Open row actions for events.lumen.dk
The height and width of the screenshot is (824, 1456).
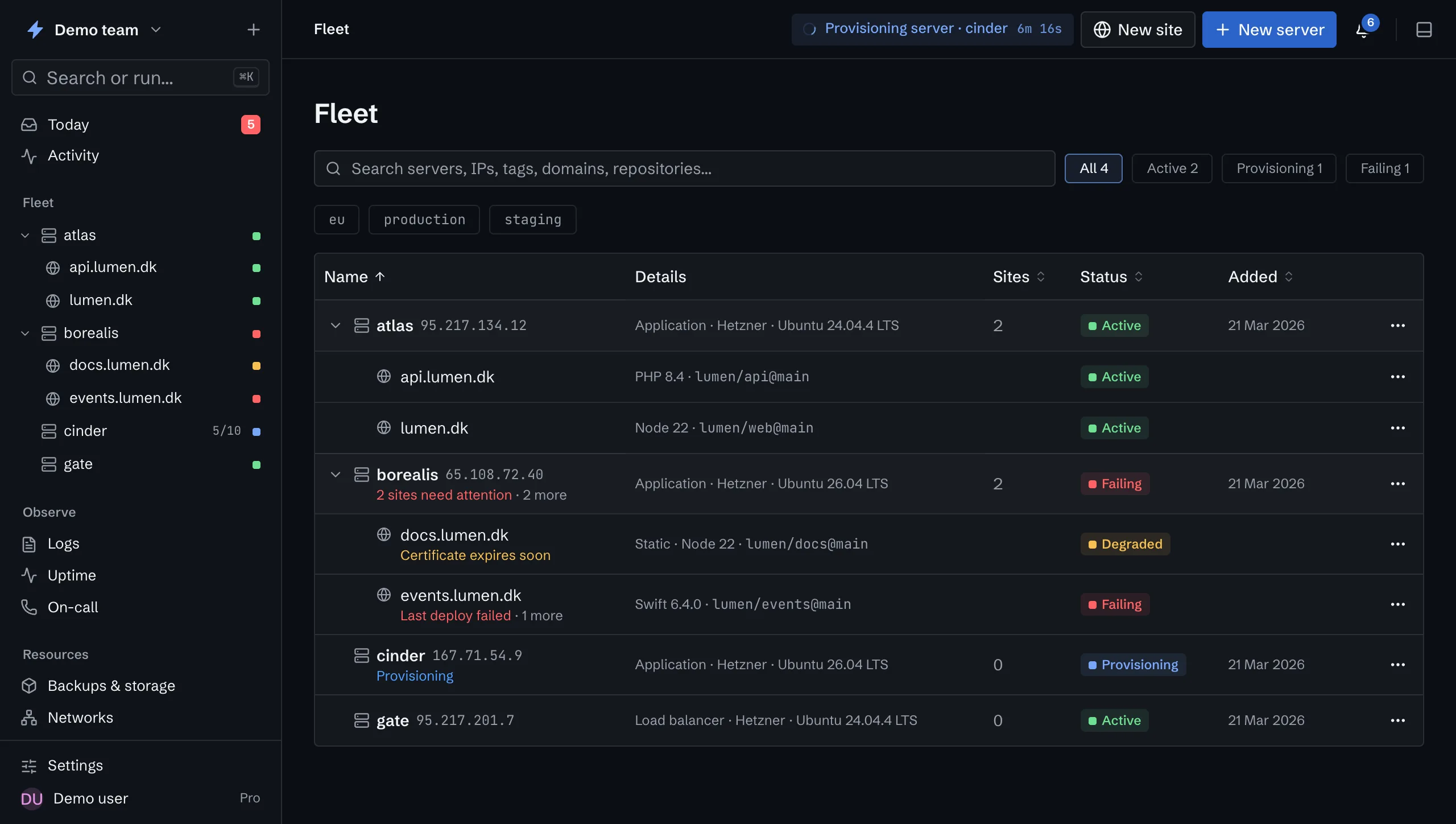tap(1397, 604)
